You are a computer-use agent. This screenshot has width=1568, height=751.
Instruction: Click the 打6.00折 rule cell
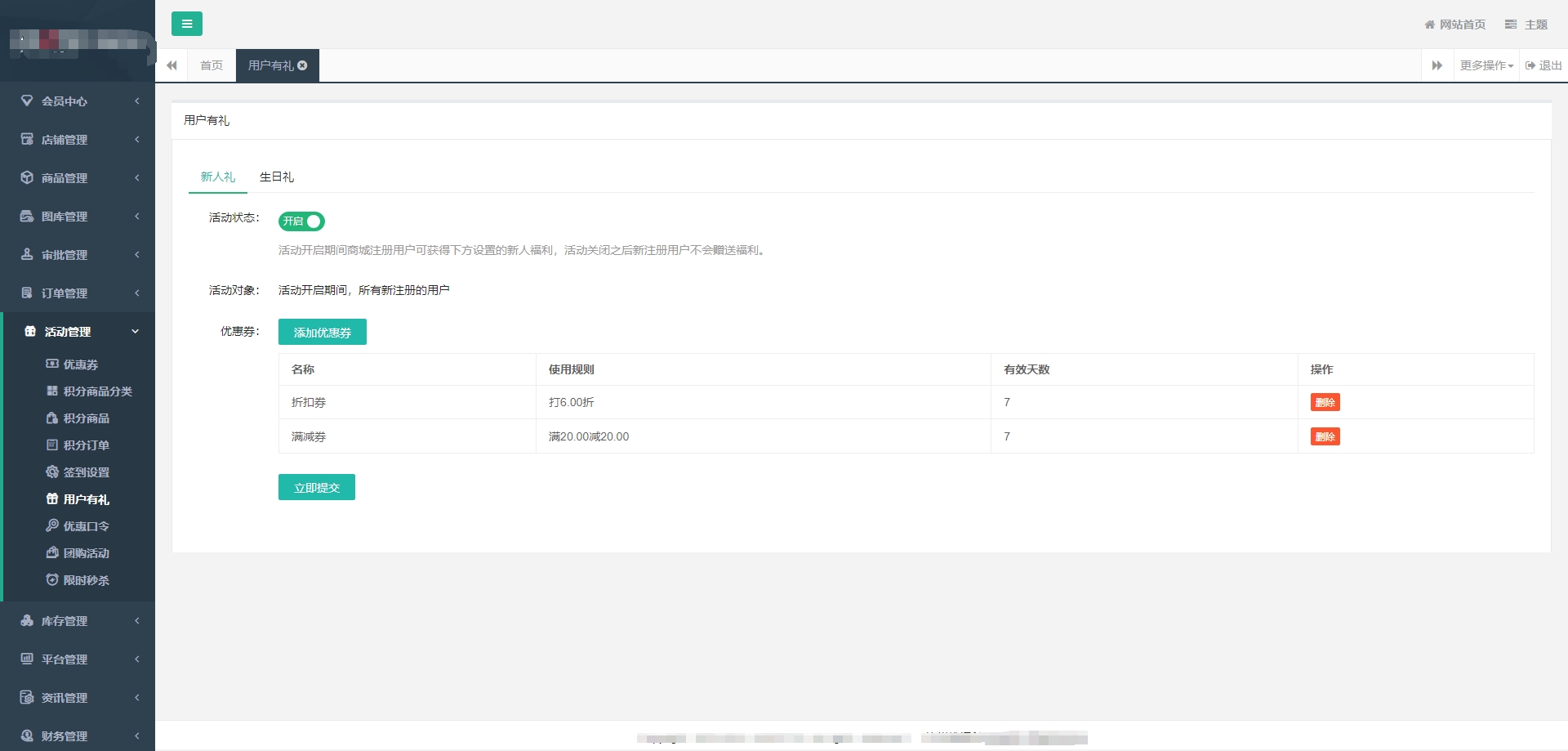764,402
